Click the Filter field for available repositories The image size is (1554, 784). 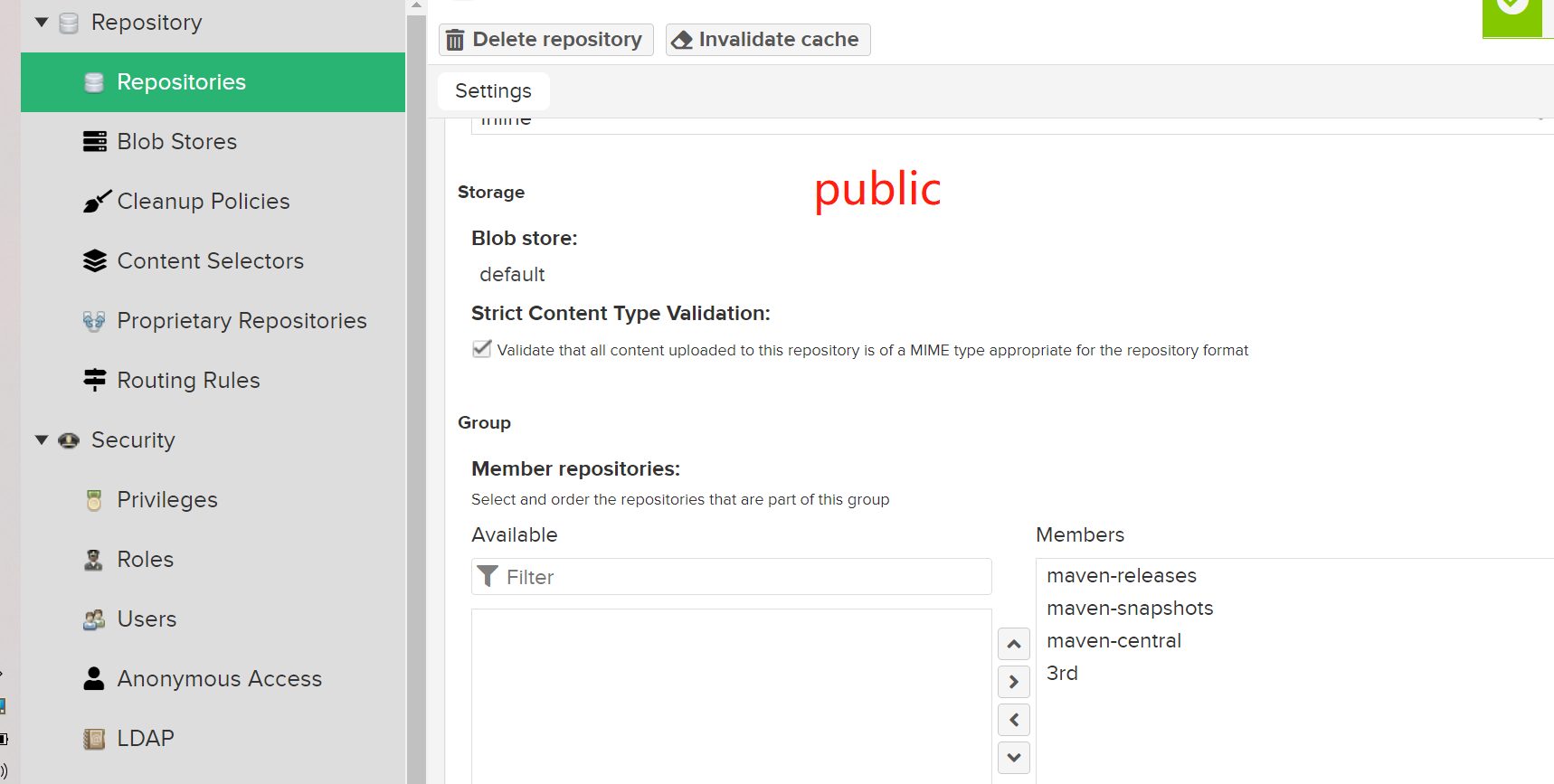[x=732, y=577]
